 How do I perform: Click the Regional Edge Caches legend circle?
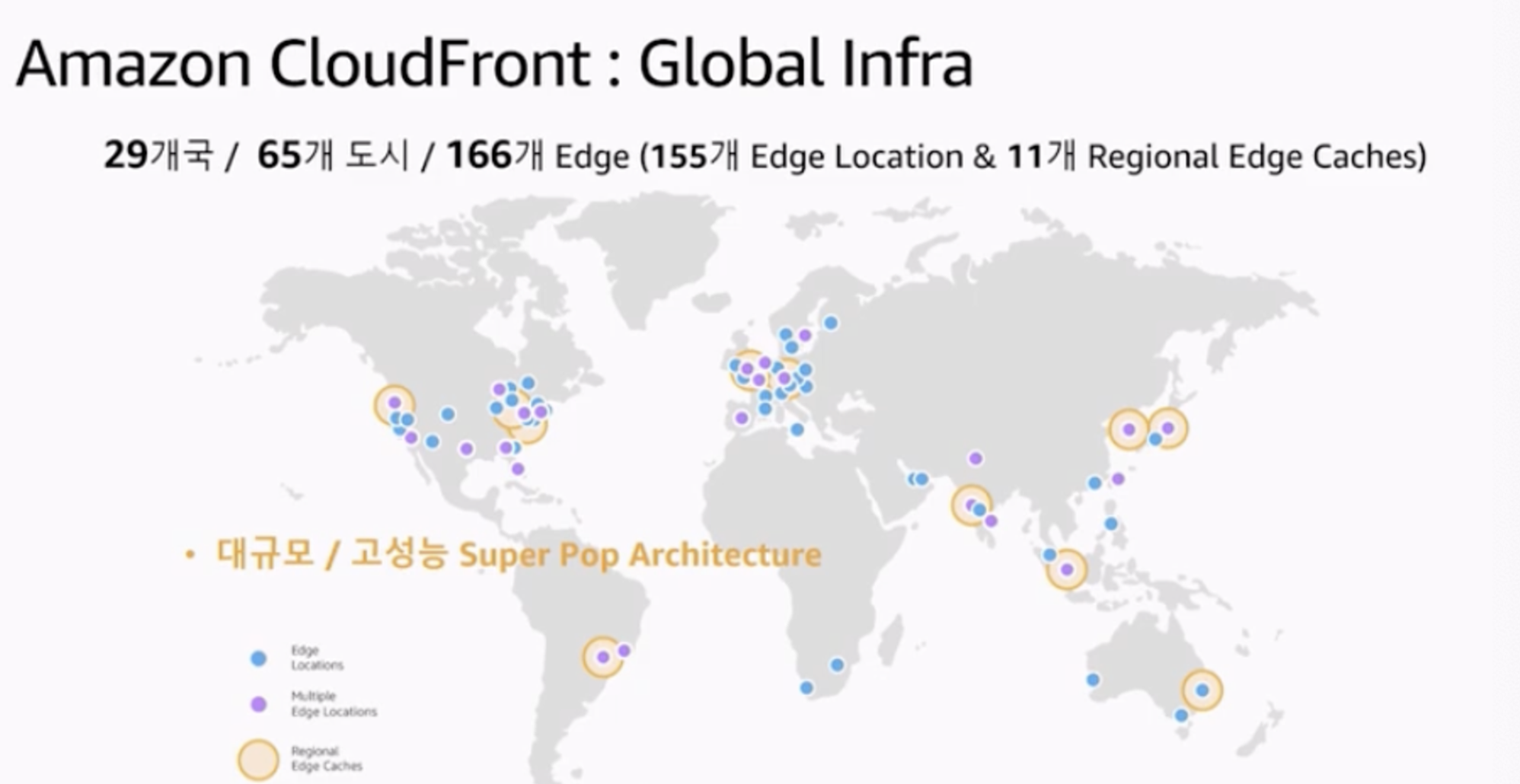point(258,760)
